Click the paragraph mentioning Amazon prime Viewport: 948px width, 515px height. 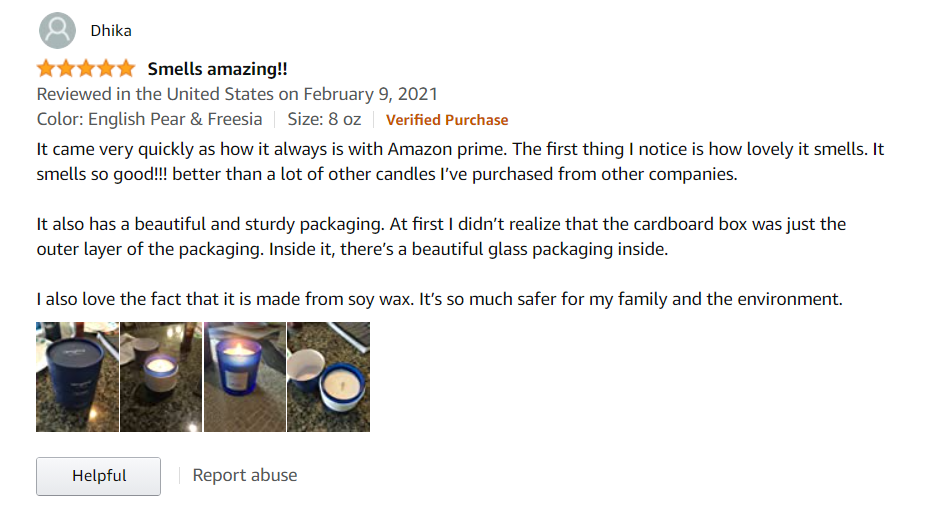coord(460,162)
